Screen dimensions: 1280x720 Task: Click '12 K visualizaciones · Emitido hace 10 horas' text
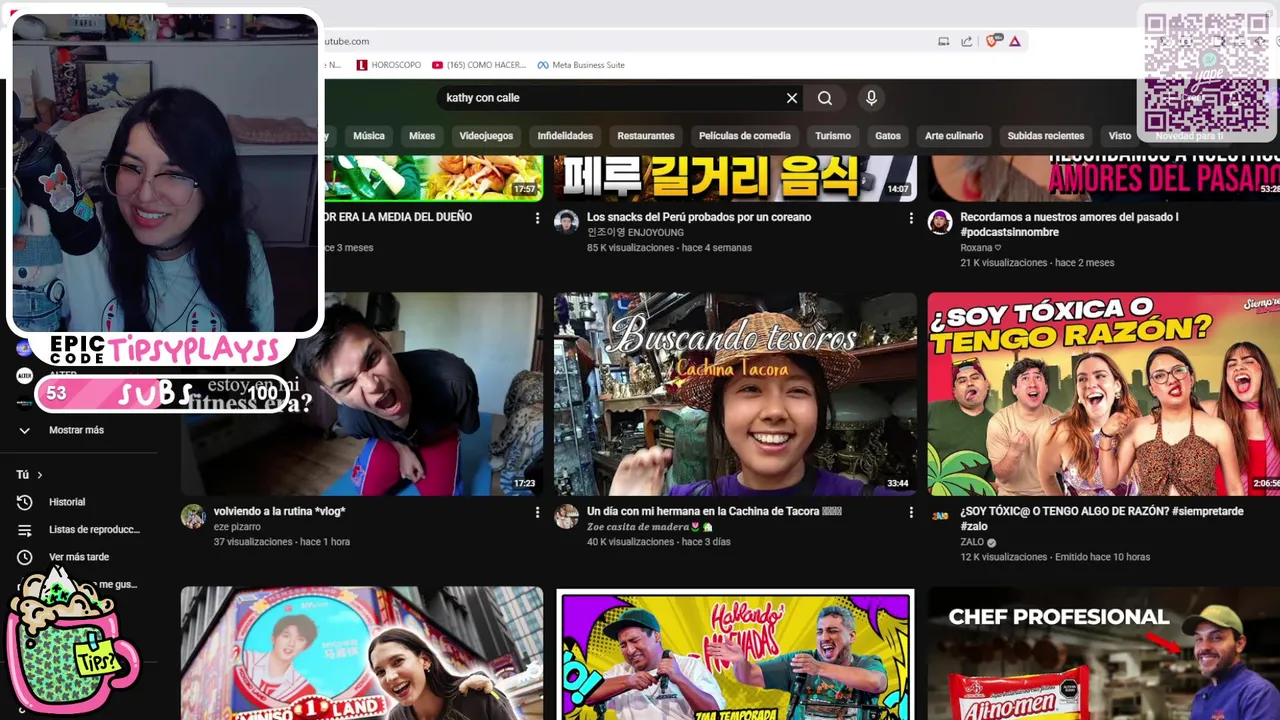(1055, 557)
